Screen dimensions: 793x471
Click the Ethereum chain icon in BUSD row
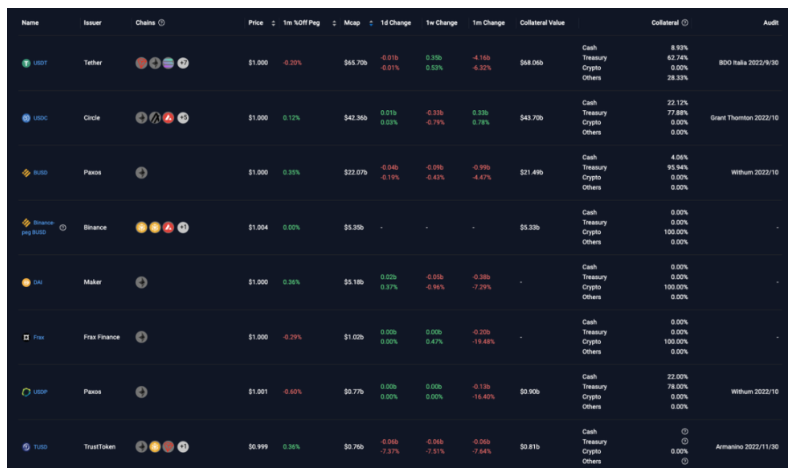click(142, 173)
